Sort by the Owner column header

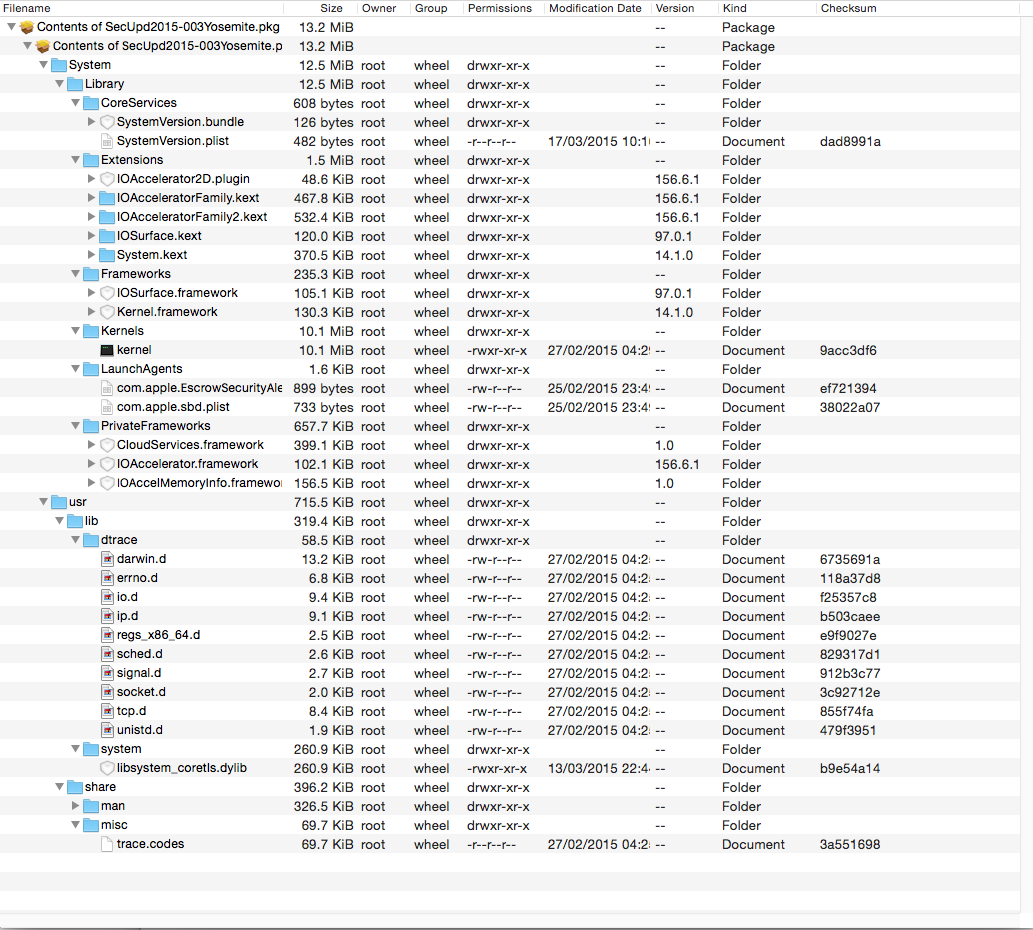pyautogui.click(x=383, y=8)
